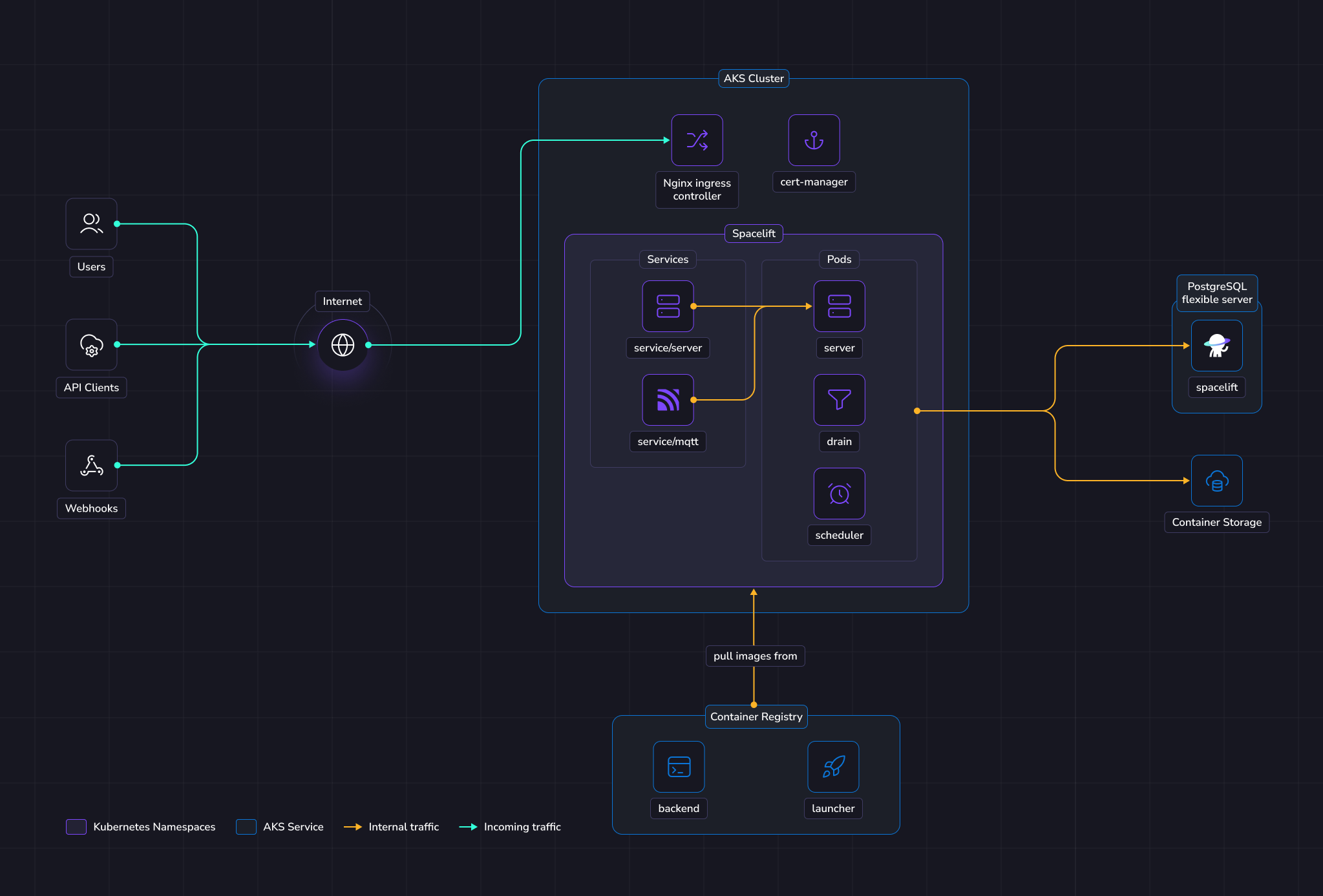Click the PostgreSQL flexible server label
The width and height of the screenshot is (1323, 896).
click(1216, 293)
